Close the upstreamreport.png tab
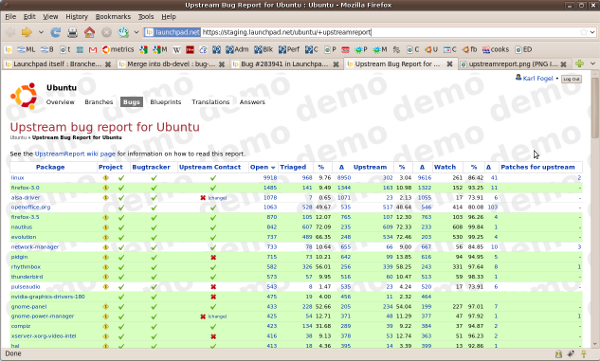The width and height of the screenshot is (600, 361). point(563,64)
